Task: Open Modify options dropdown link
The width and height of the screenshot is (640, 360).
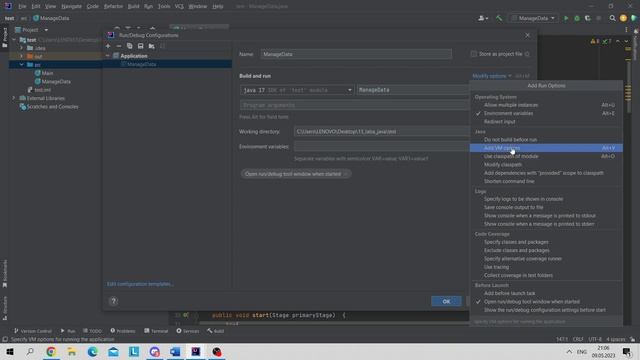Action: click(x=491, y=76)
